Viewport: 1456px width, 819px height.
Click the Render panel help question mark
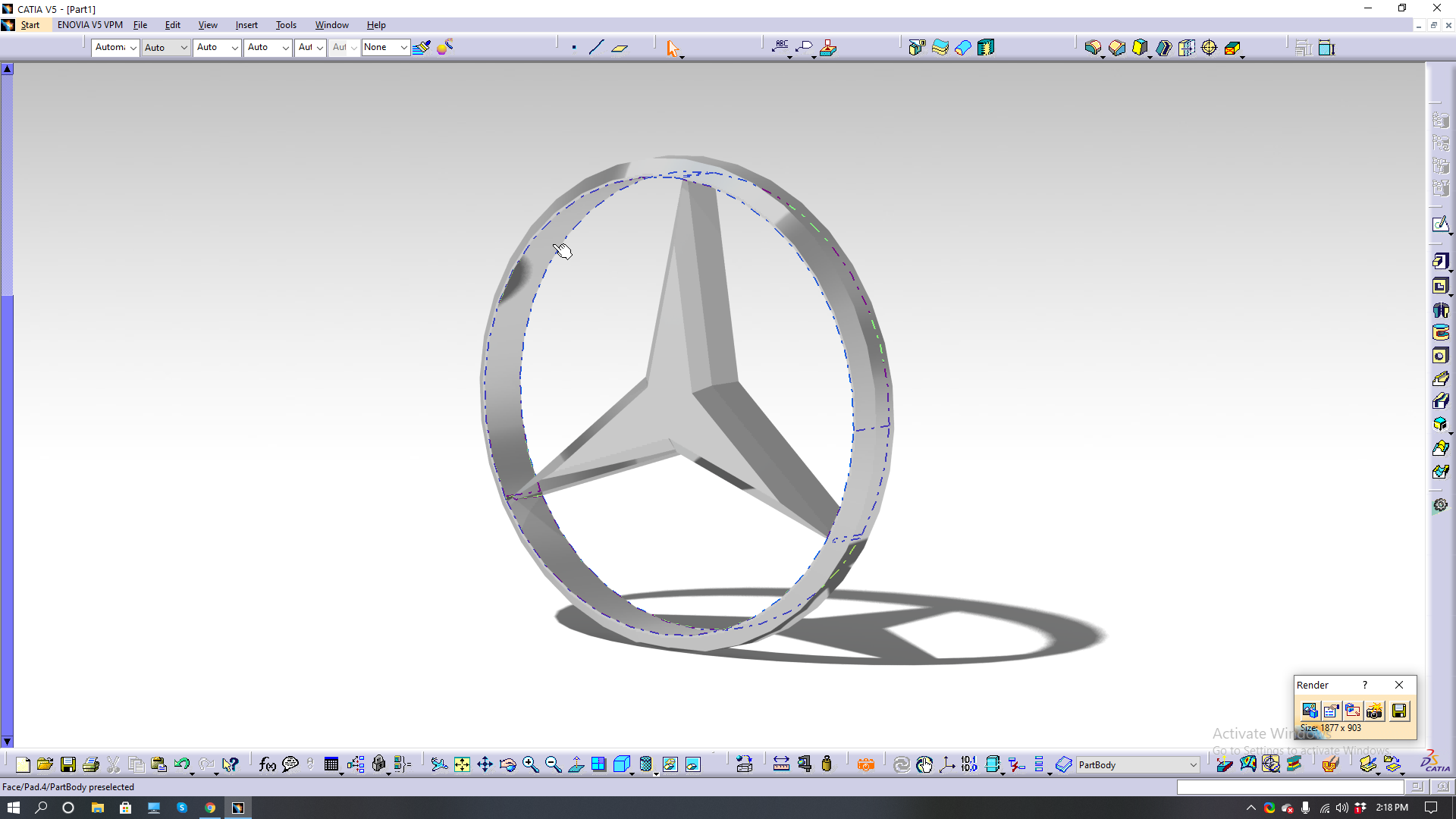coord(1365,685)
